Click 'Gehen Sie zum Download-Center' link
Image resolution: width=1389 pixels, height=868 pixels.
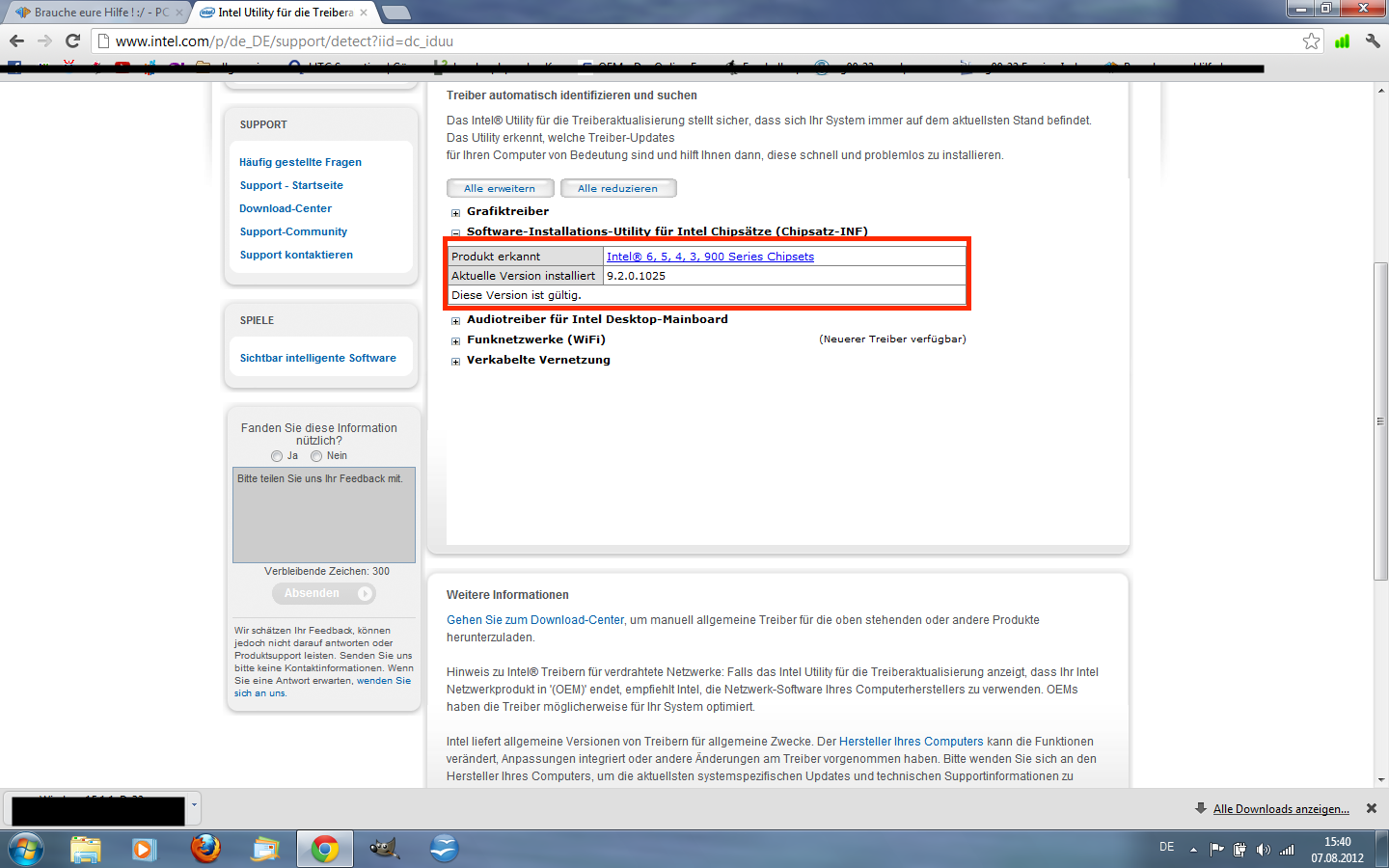[535, 620]
